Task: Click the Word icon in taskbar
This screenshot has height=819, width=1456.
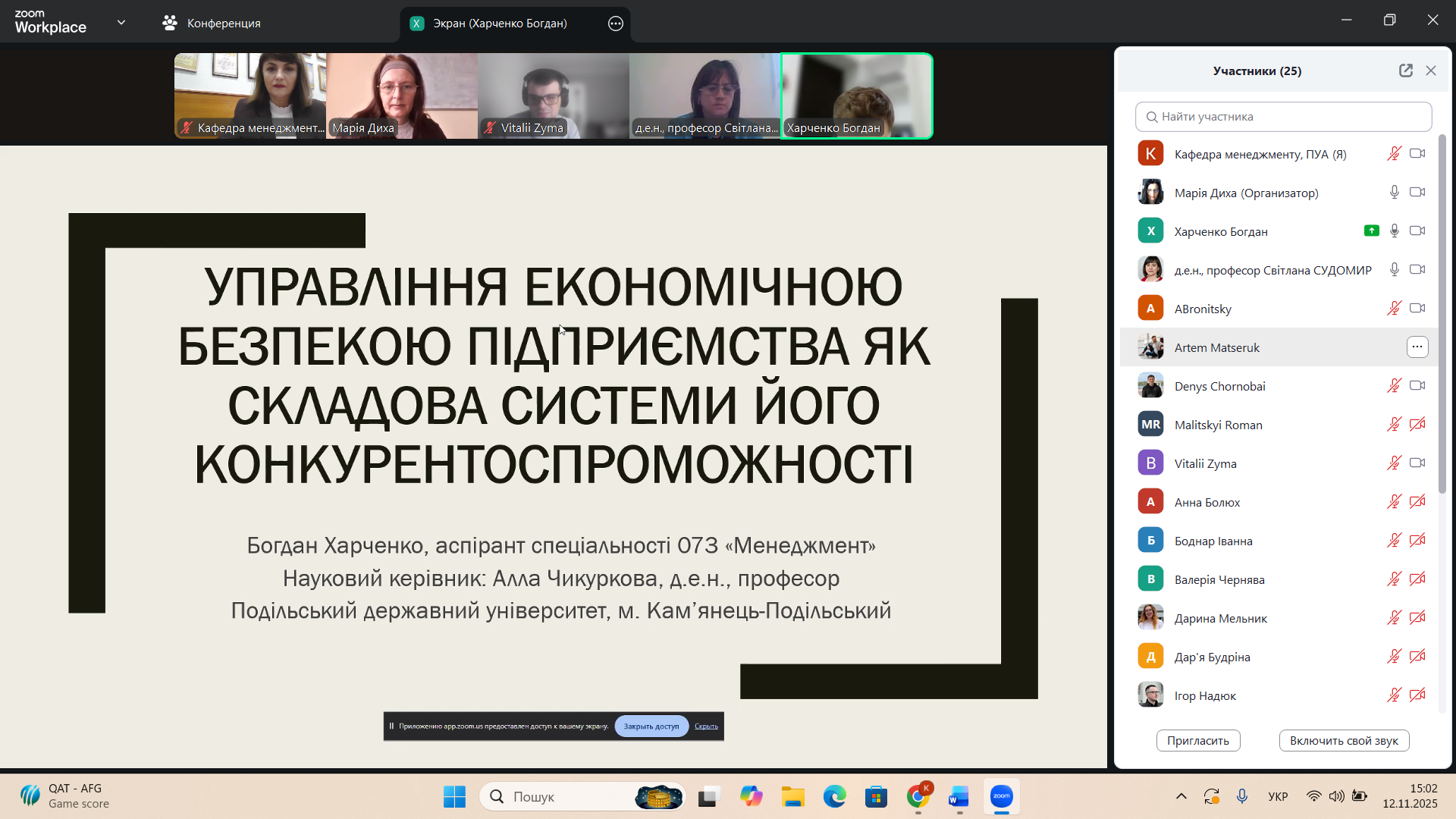Action: [959, 796]
